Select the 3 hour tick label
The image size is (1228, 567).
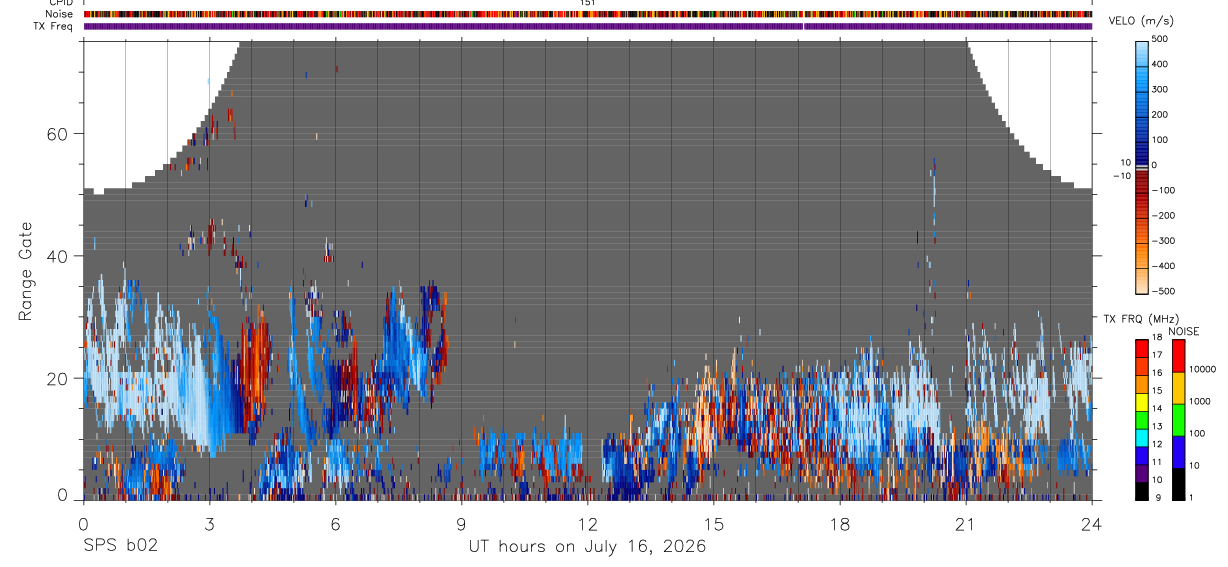209,524
